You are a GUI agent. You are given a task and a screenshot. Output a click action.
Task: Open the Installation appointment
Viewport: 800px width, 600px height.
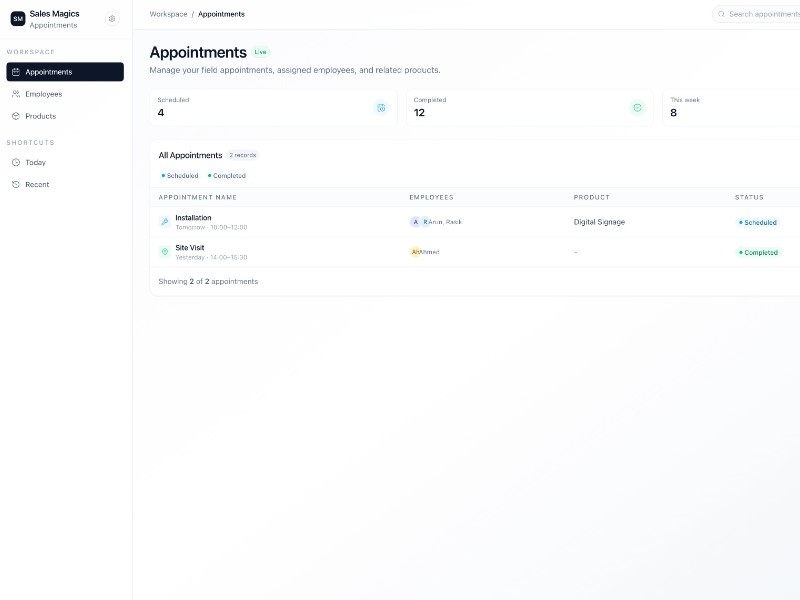[x=193, y=217]
